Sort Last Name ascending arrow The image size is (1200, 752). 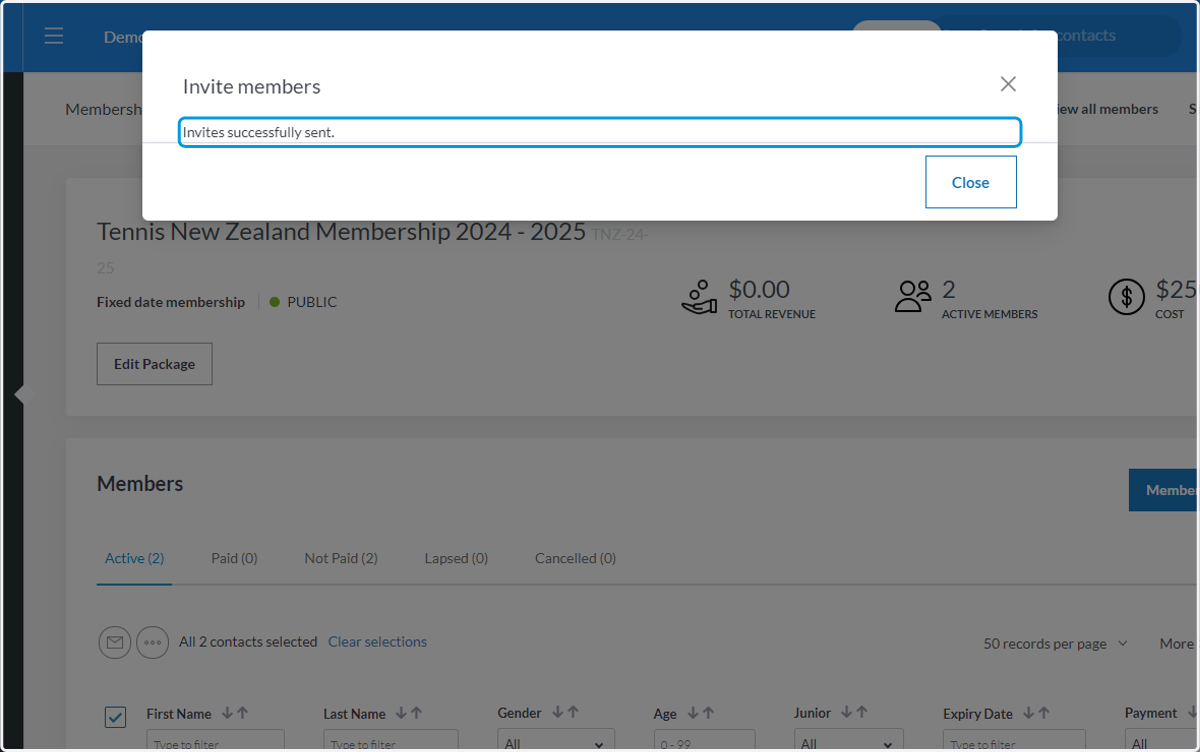(x=417, y=713)
